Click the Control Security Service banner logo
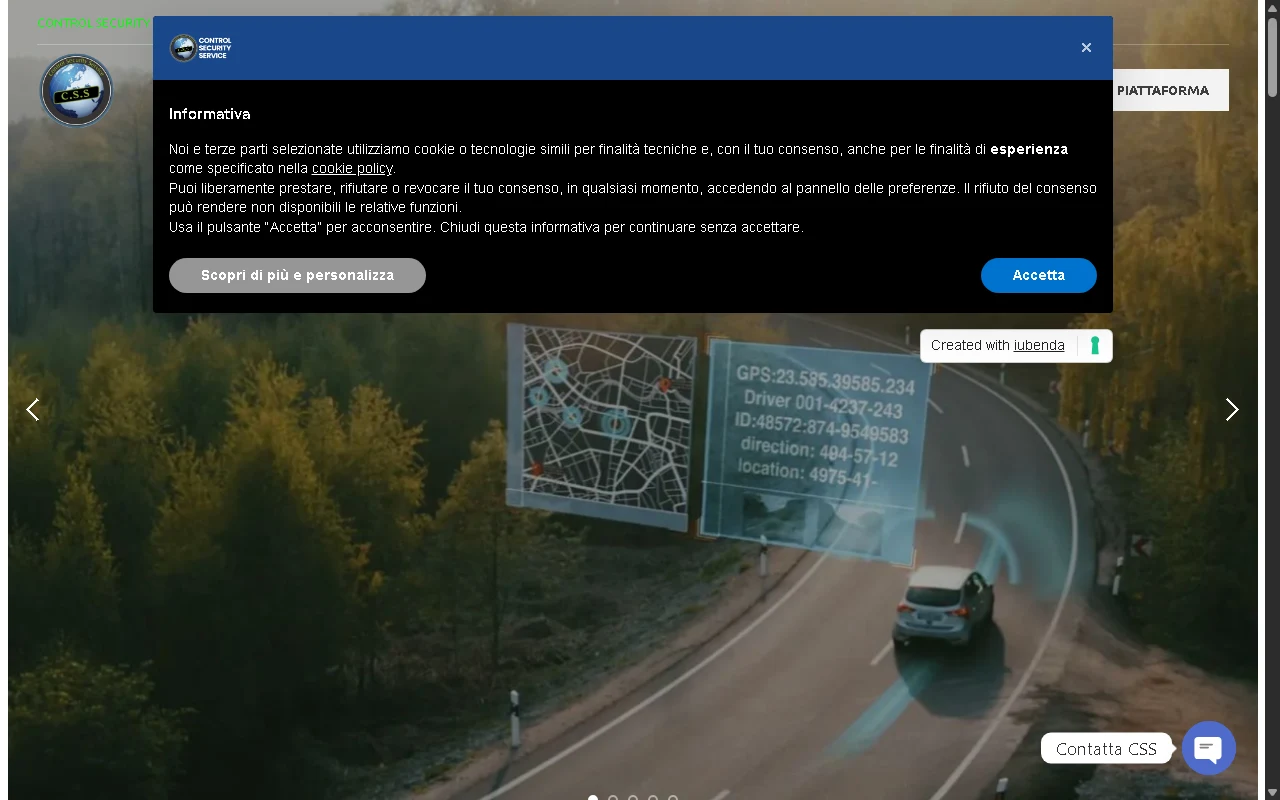Viewport: 1280px width, 800px height. (x=201, y=48)
